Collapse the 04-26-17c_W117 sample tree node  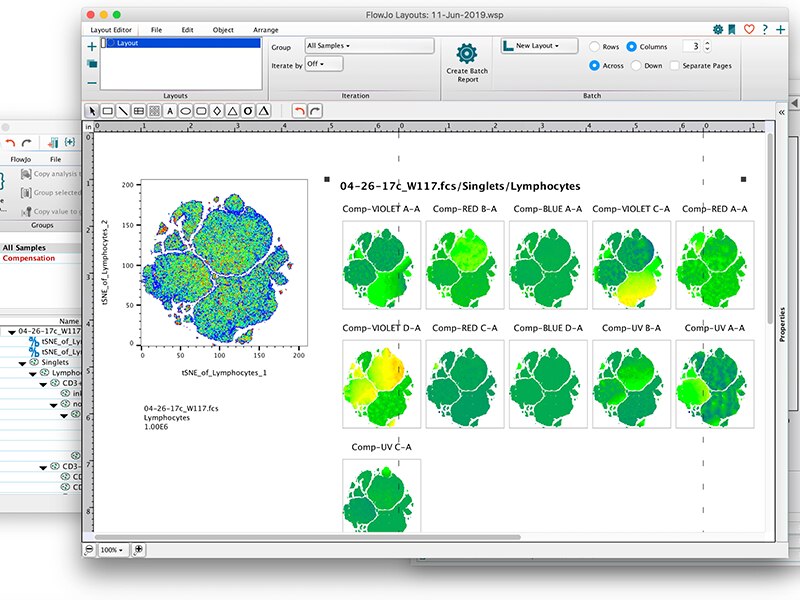pyautogui.click(x=12, y=332)
